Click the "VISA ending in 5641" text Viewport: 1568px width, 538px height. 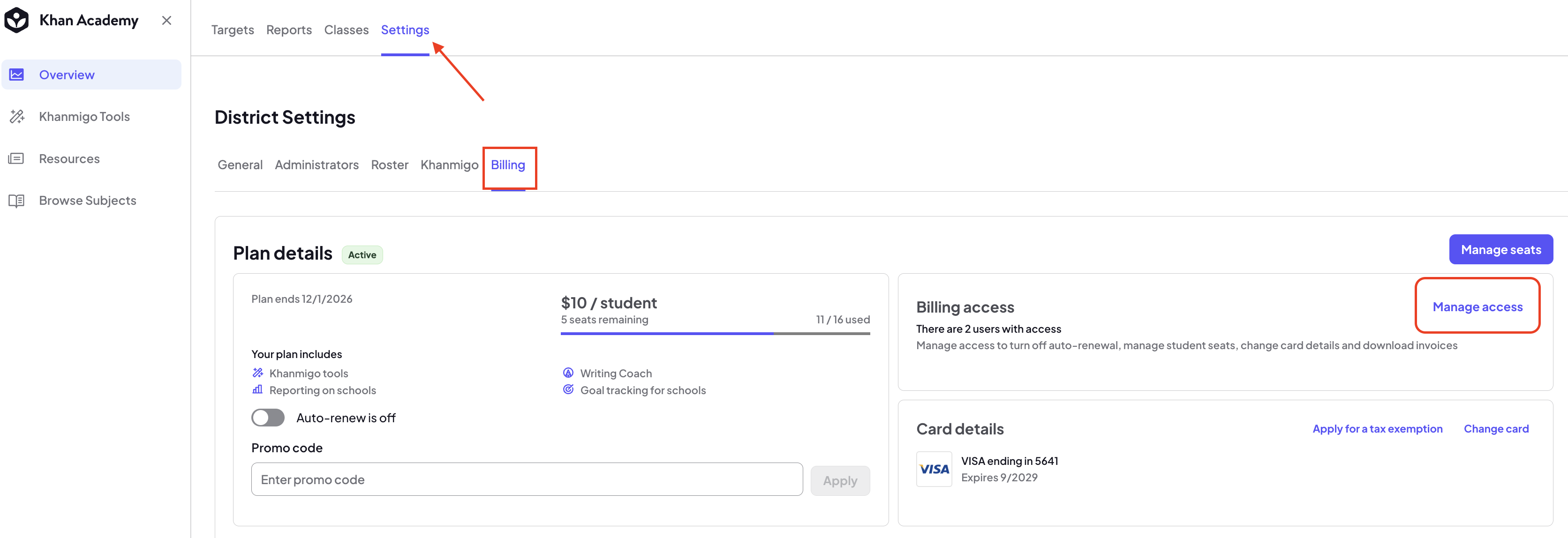tap(1010, 461)
